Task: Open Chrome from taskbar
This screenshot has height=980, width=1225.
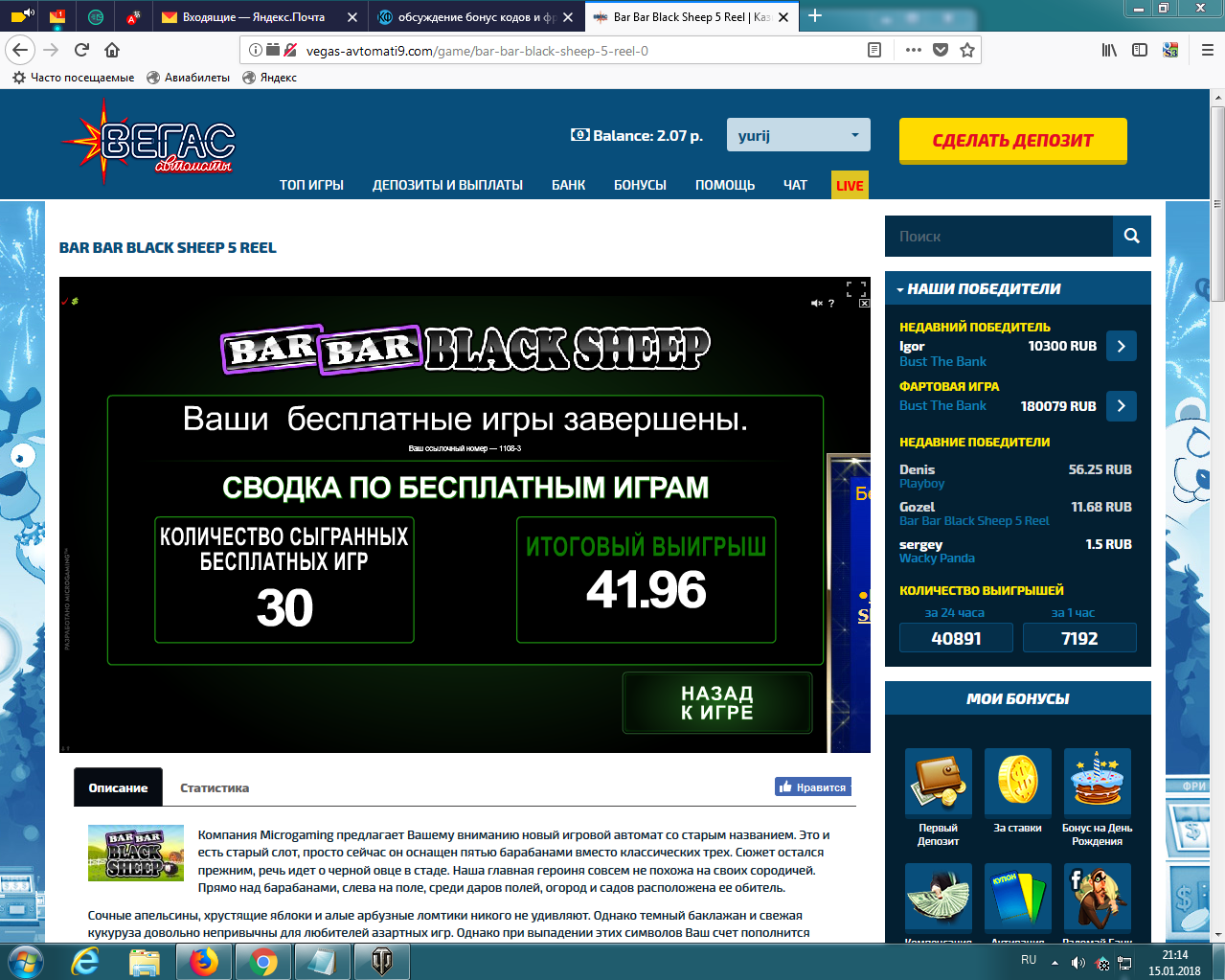Action: coord(263,961)
